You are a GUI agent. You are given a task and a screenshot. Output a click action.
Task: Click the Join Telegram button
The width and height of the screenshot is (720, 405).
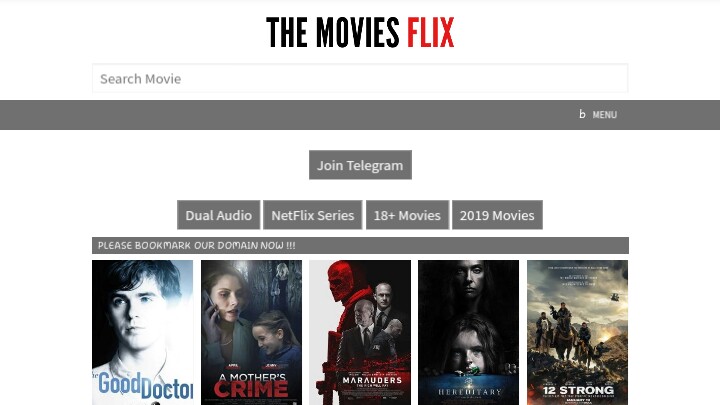click(360, 165)
